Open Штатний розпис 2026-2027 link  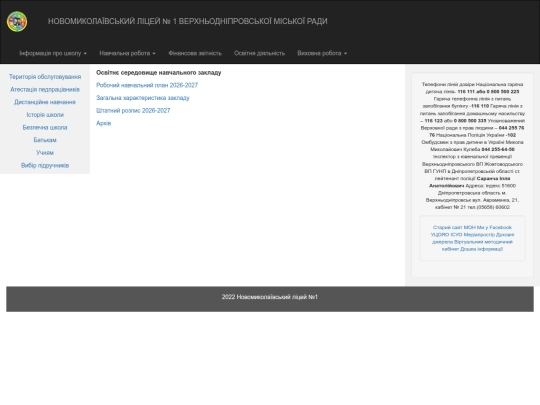pyautogui.click(x=133, y=111)
